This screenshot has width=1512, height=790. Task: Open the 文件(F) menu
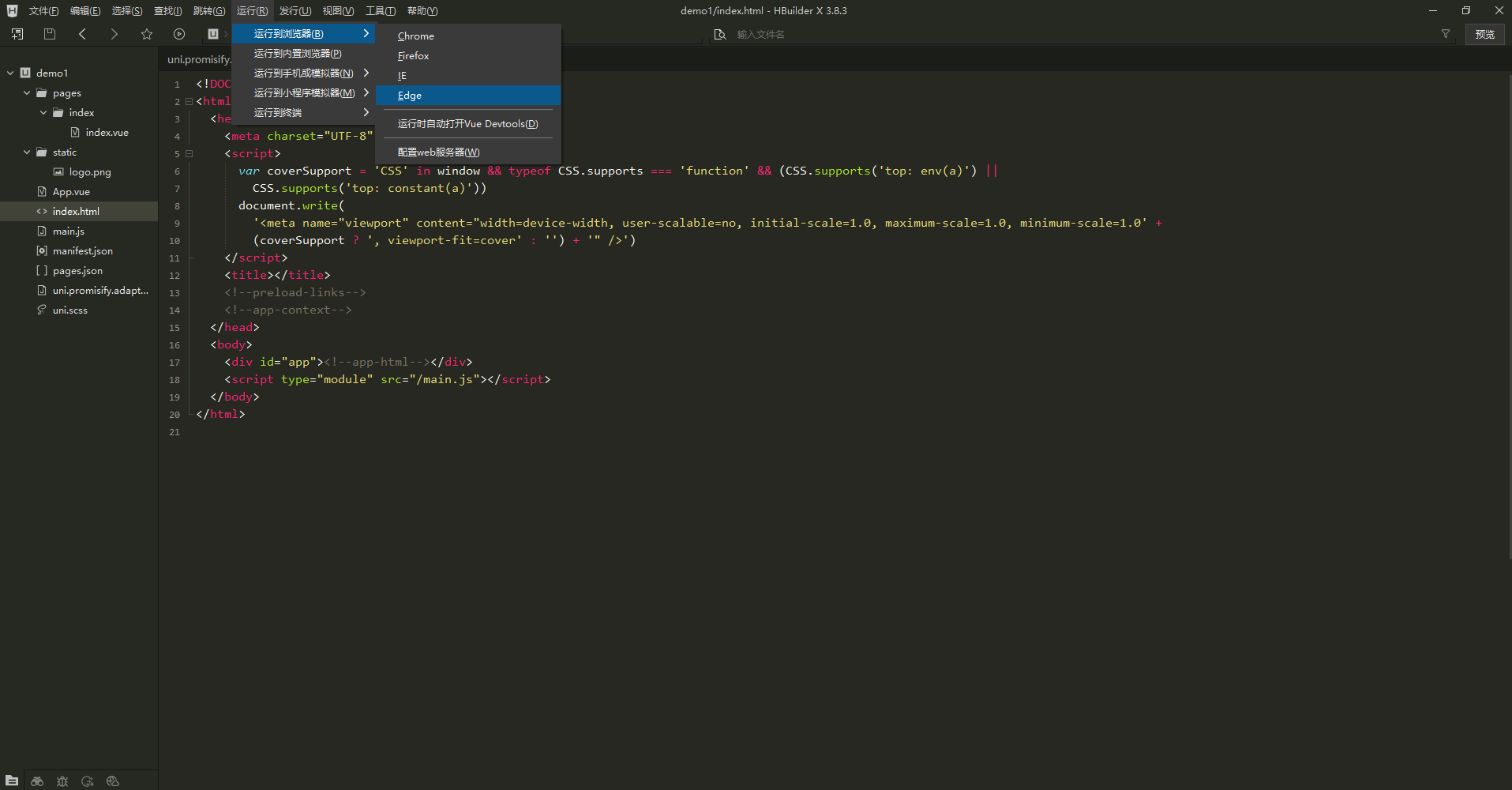click(x=43, y=10)
